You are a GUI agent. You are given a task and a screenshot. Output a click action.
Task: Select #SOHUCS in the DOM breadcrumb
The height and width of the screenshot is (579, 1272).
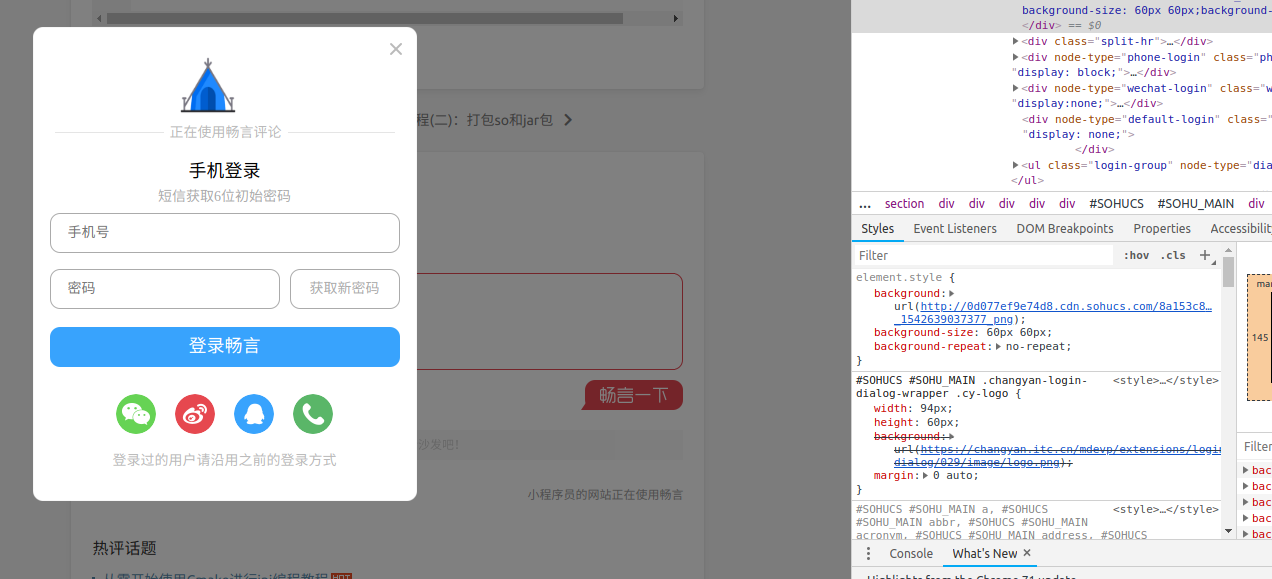point(1116,203)
